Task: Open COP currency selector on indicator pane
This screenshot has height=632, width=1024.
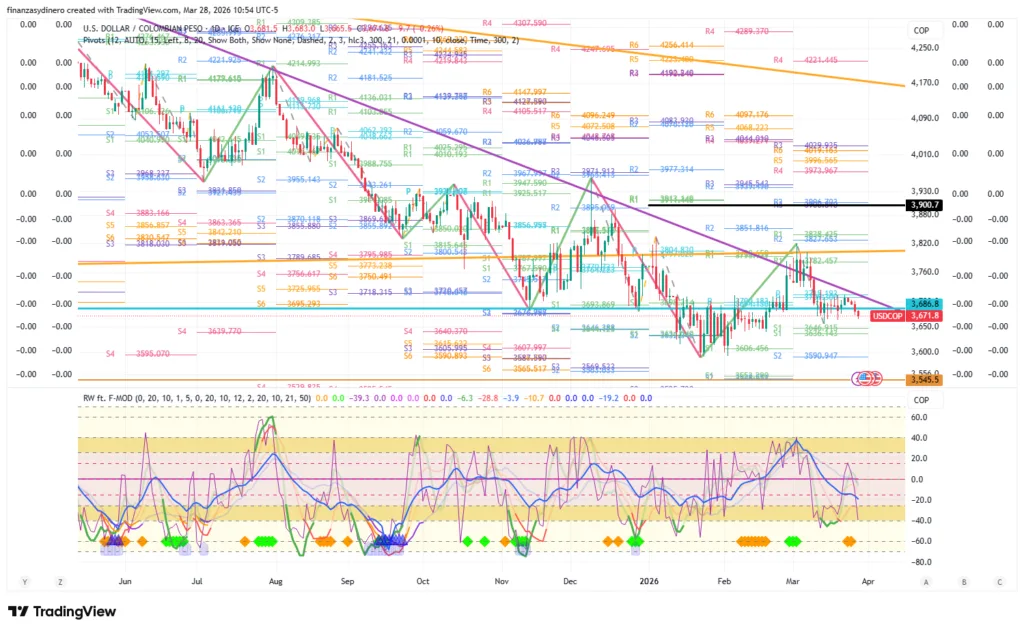Action: [920, 399]
